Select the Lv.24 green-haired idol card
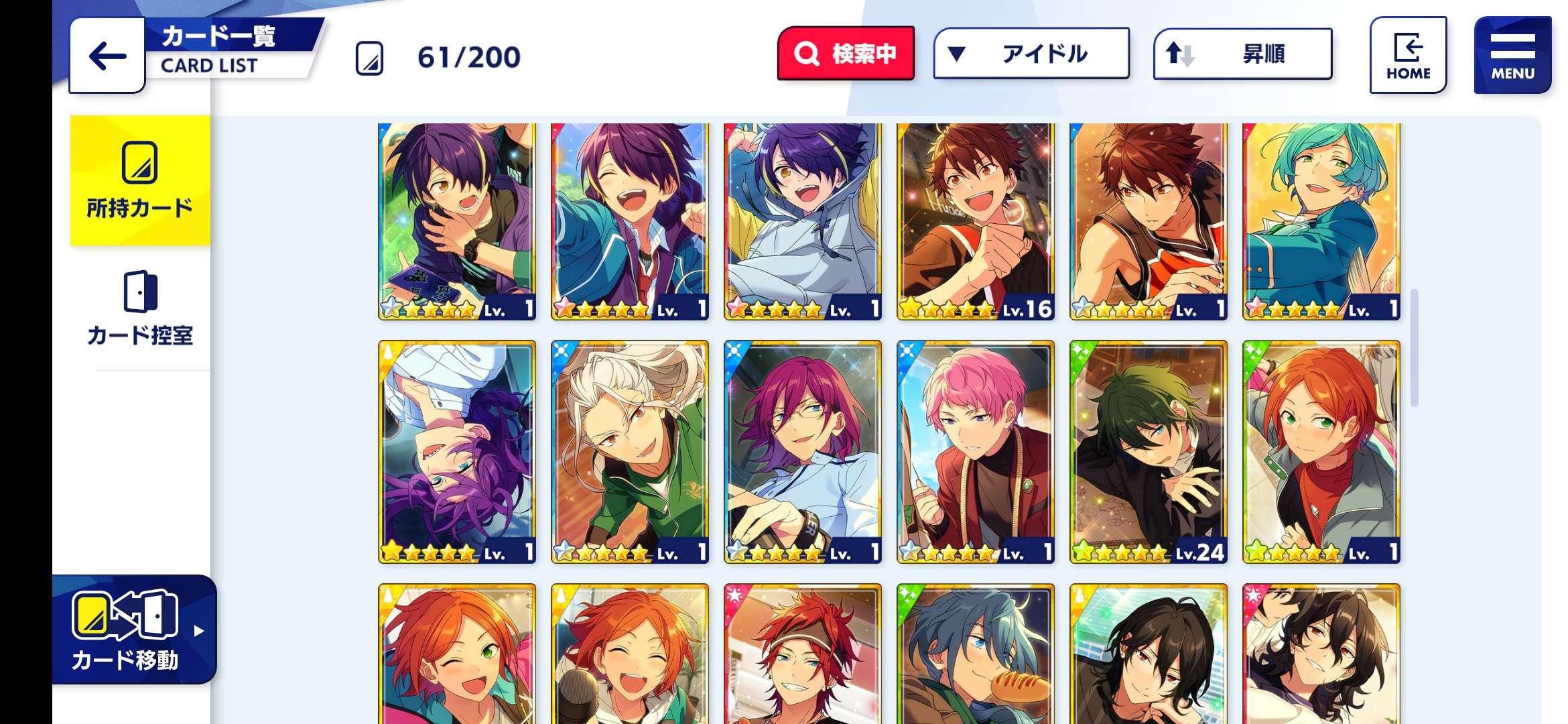Viewport: 1568px width, 724px height. (x=1149, y=452)
